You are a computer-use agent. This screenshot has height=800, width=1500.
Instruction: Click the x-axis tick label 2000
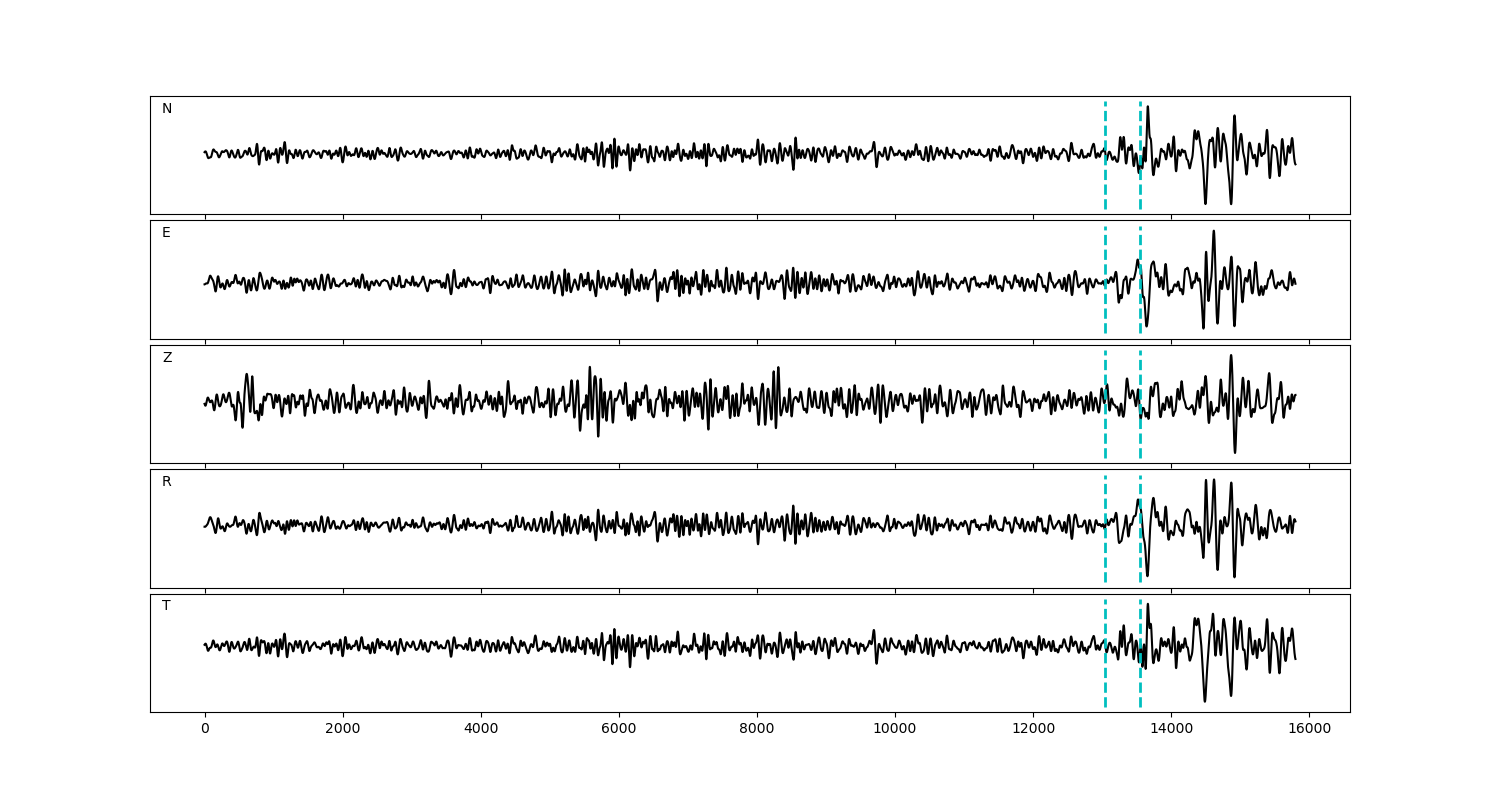coord(343,730)
